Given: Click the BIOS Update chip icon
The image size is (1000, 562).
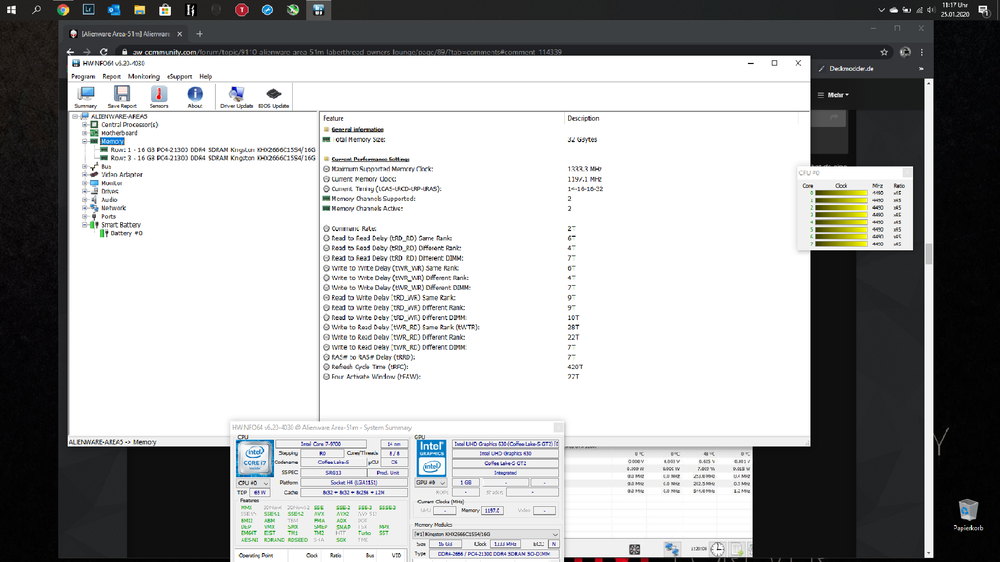Looking at the screenshot, I should pyautogui.click(x=273, y=96).
